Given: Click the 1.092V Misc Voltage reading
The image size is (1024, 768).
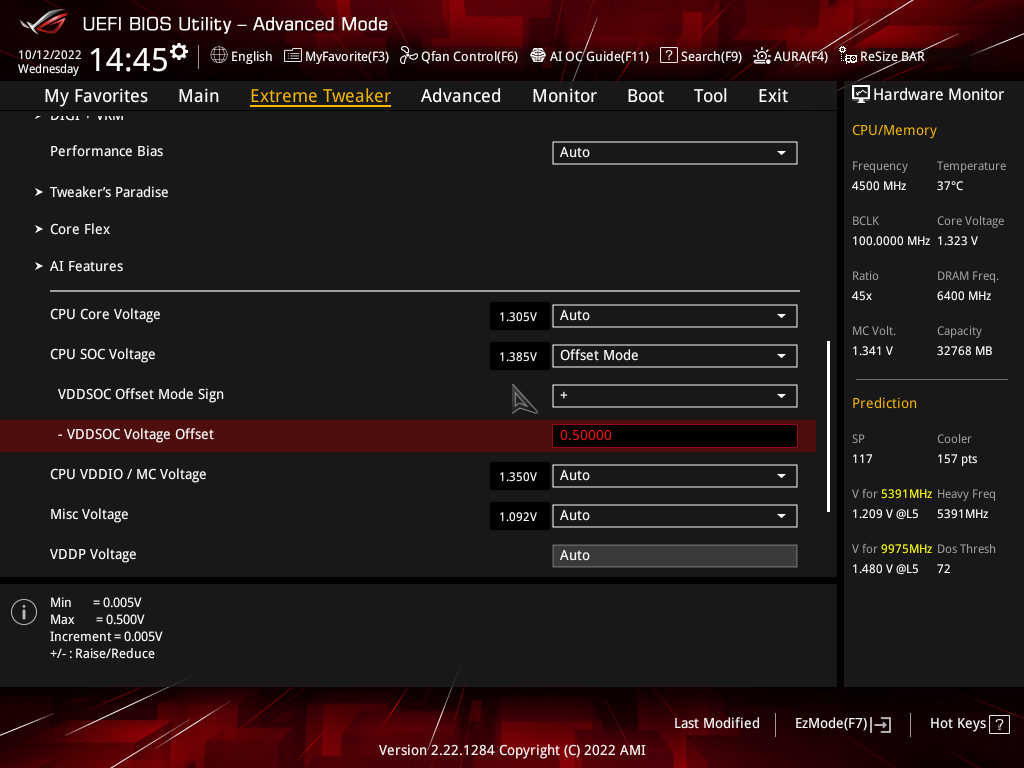Looking at the screenshot, I should (x=518, y=517).
